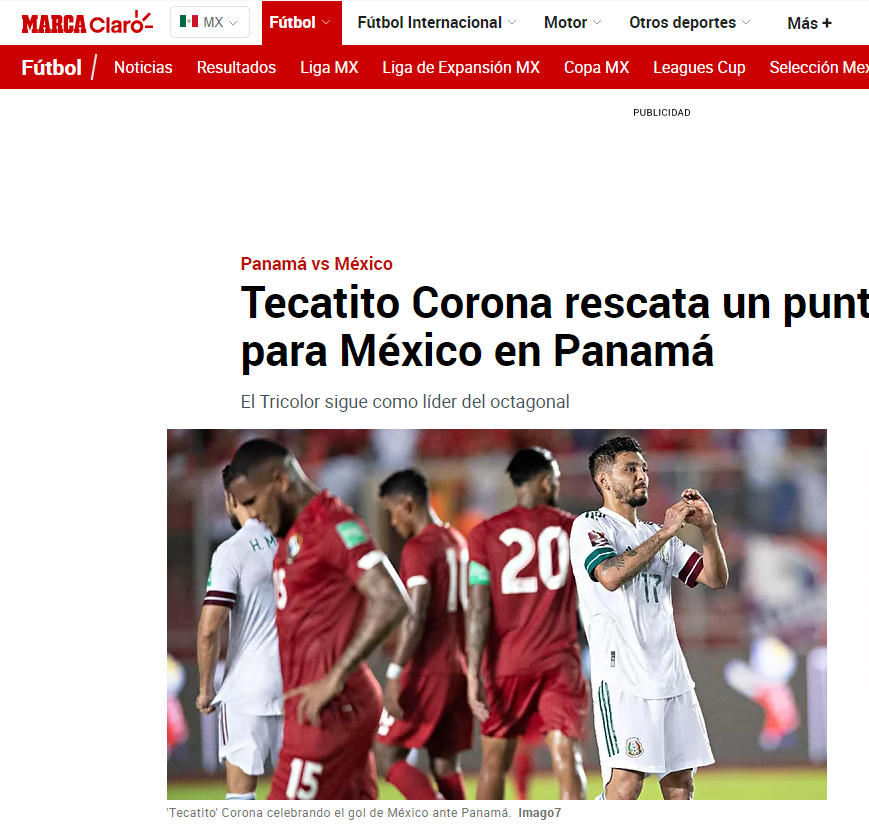
Task: Go to the Fútbol section heading
Action: [x=52, y=68]
